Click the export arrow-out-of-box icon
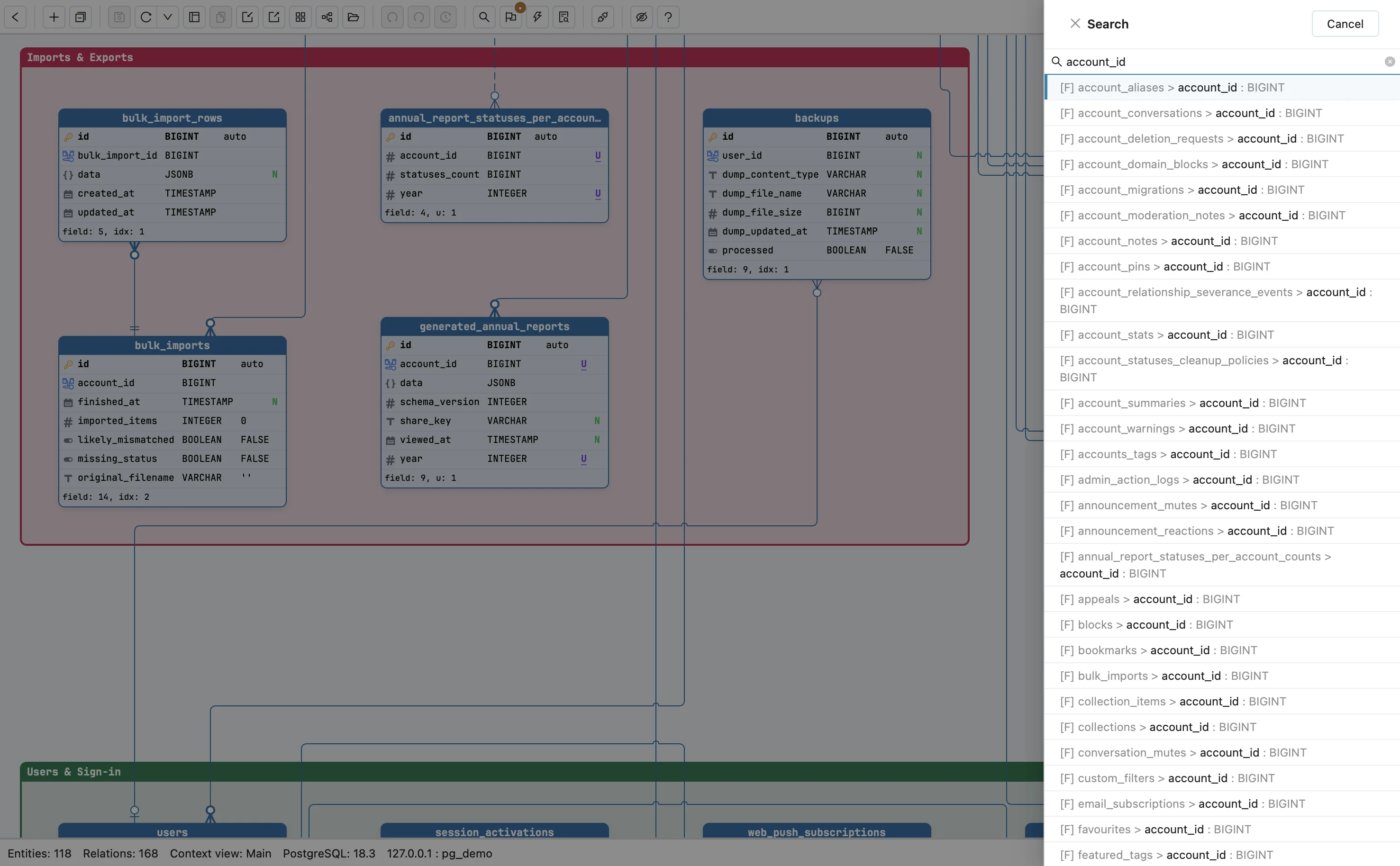This screenshot has width=1400, height=866. [274, 17]
